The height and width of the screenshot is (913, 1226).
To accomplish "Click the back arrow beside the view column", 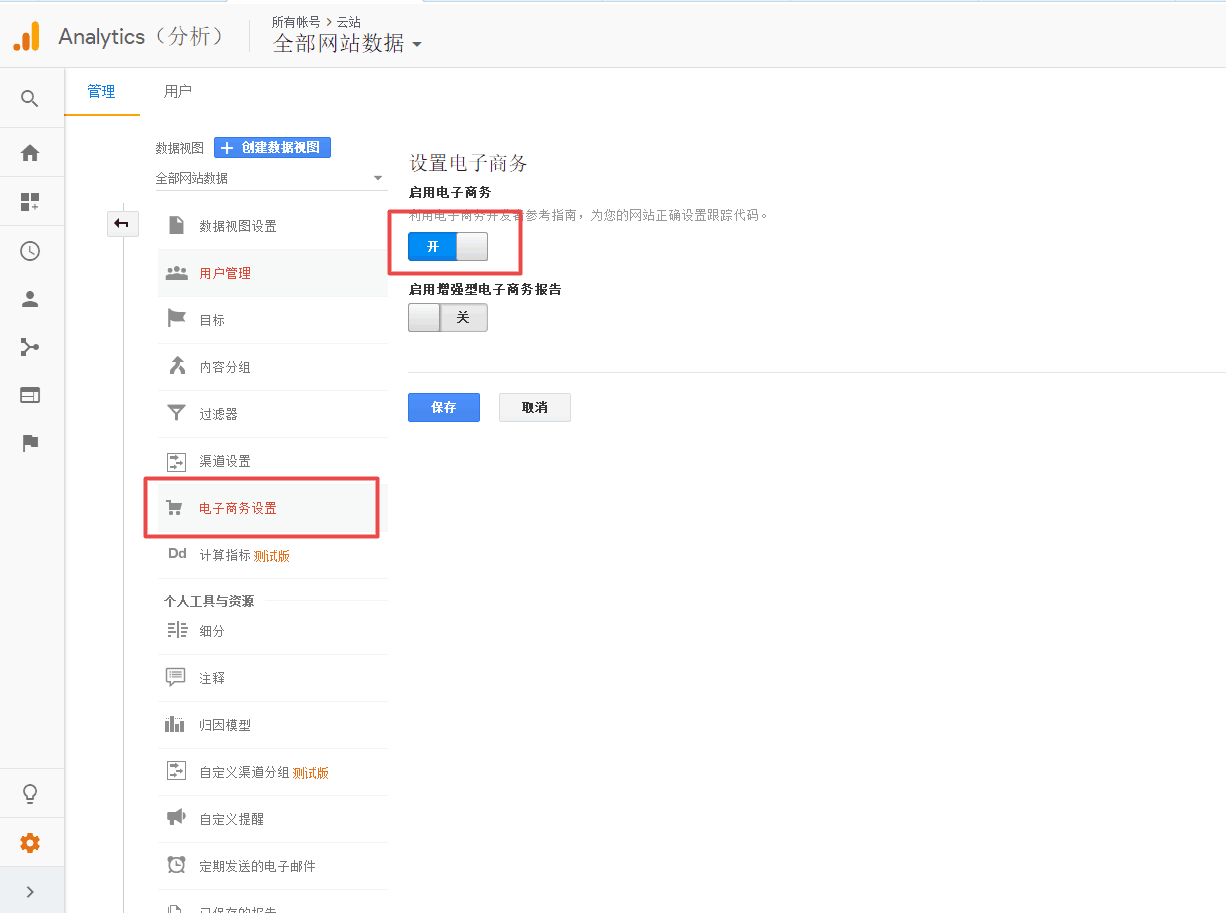I will coord(122,224).
